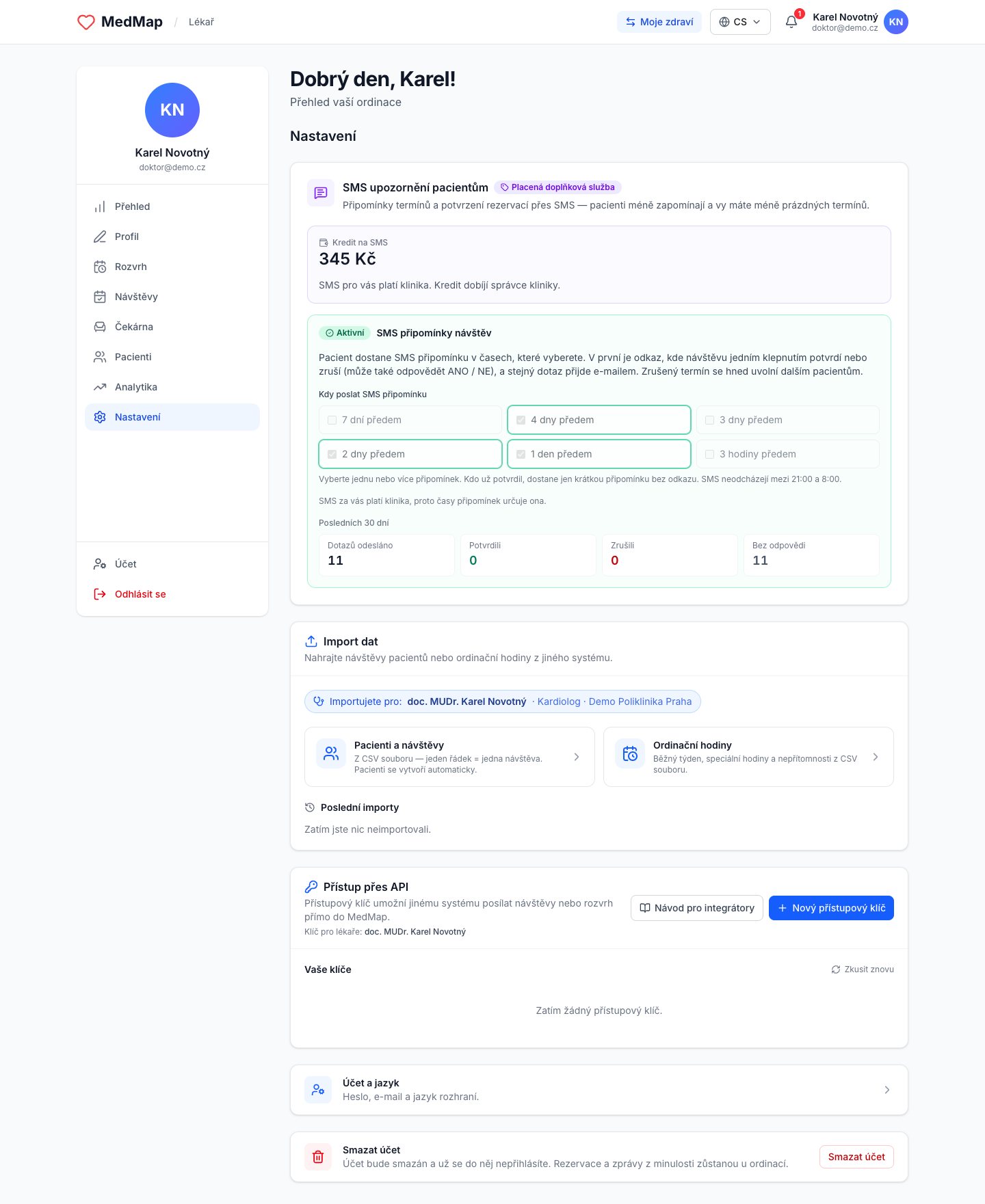
Task: Click the stethoscope icon in Importujete pro chip
Action: point(319,701)
